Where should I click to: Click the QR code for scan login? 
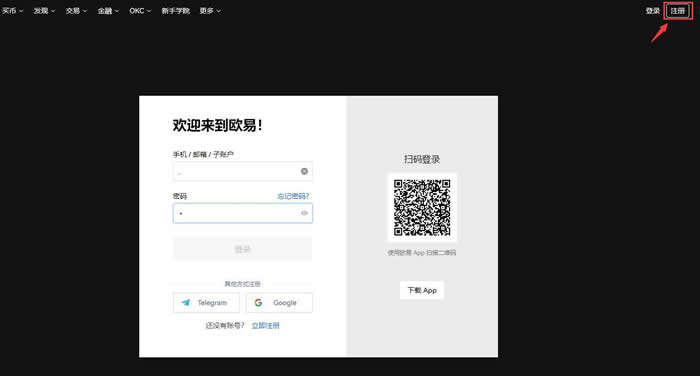422,208
